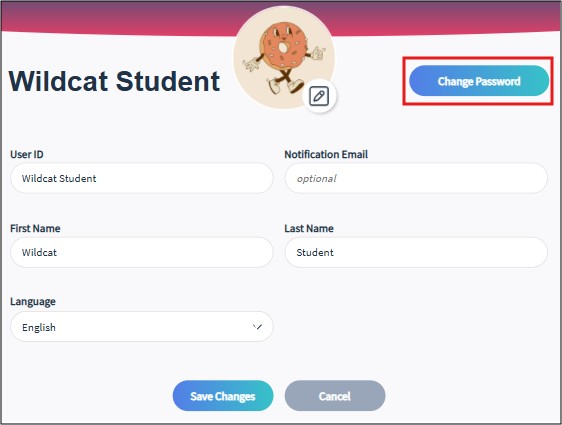Click the First Name label
The width and height of the screenshot is (562, 425).
point(35,228)
